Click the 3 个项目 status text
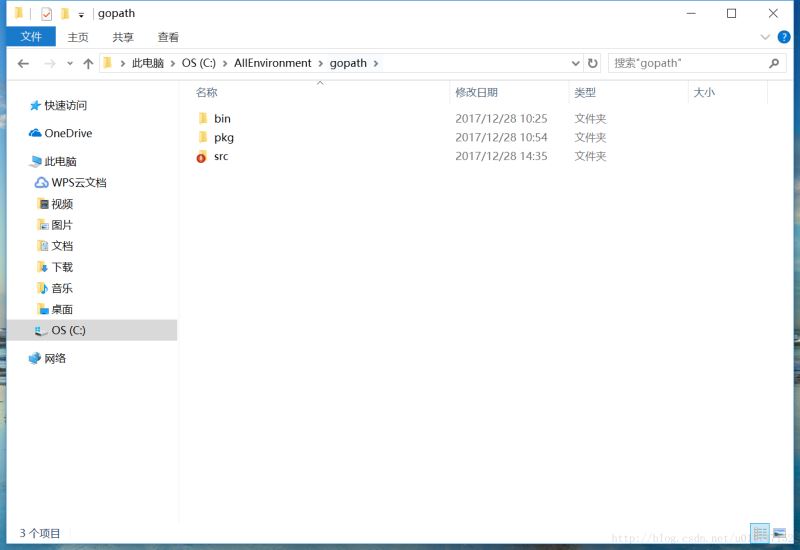Image resolution: width=800 pixels, height=550 pixels. 40,533
